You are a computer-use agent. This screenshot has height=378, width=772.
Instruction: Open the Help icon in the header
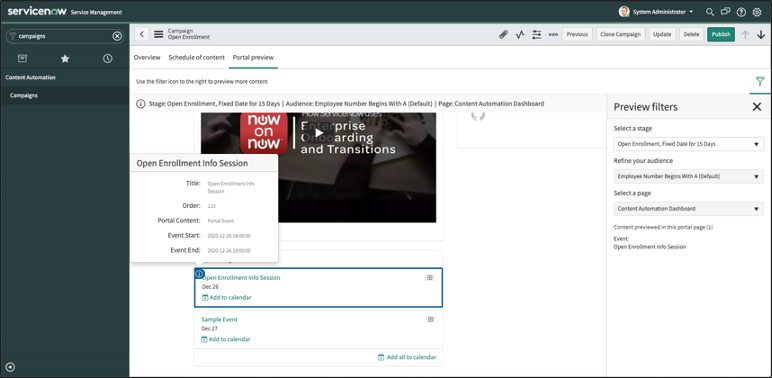click(741, 12)
